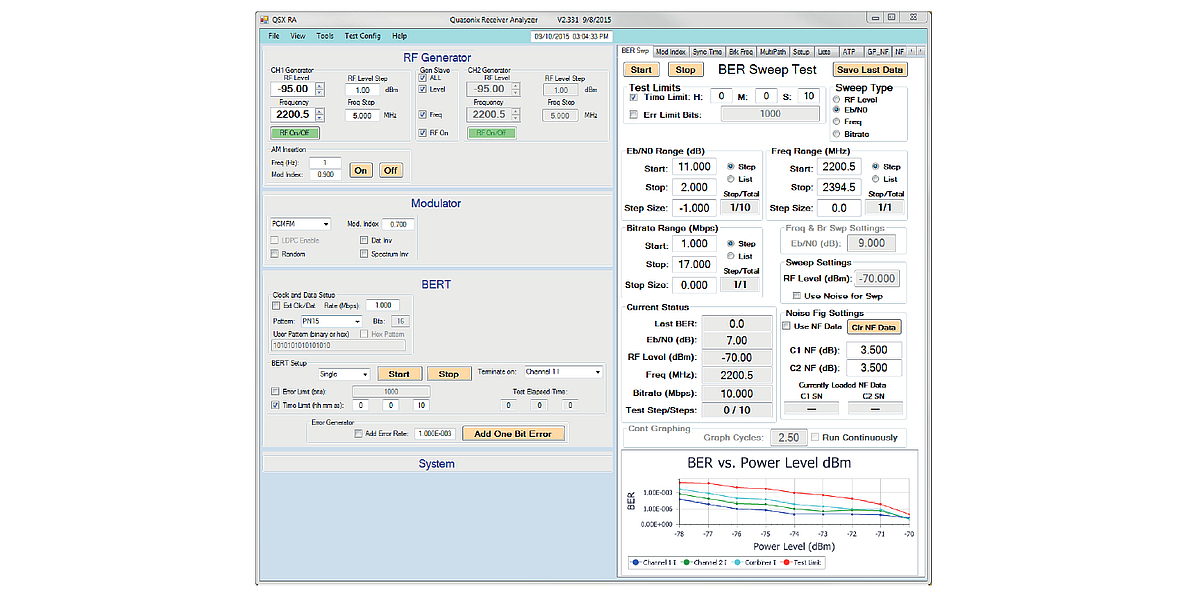The image size is (1200, 600).
Task: Open the Terminate on channel dropdown
Action: pyautogui.click(x=563, y=371)
